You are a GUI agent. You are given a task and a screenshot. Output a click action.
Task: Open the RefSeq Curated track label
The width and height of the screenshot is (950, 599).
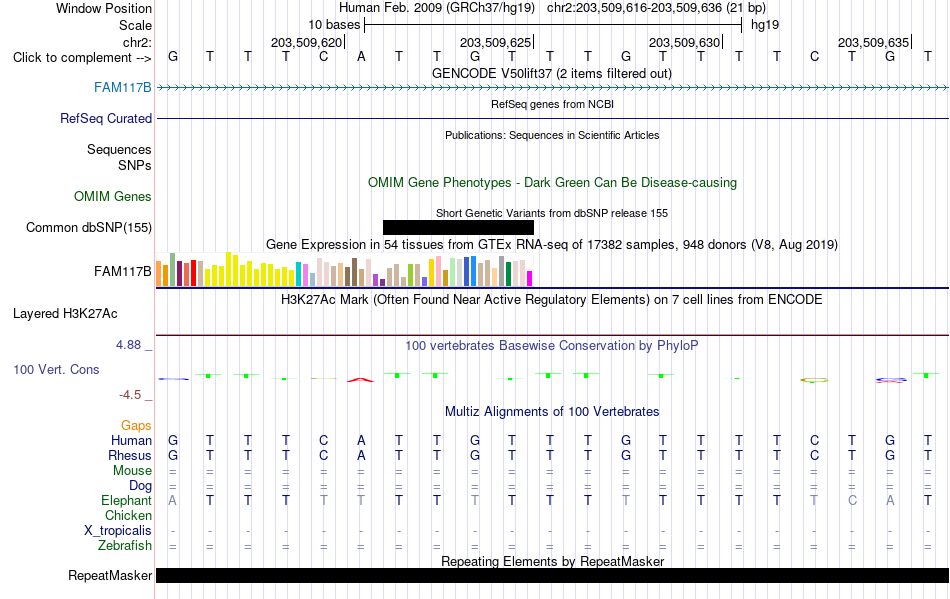[105, 119]
